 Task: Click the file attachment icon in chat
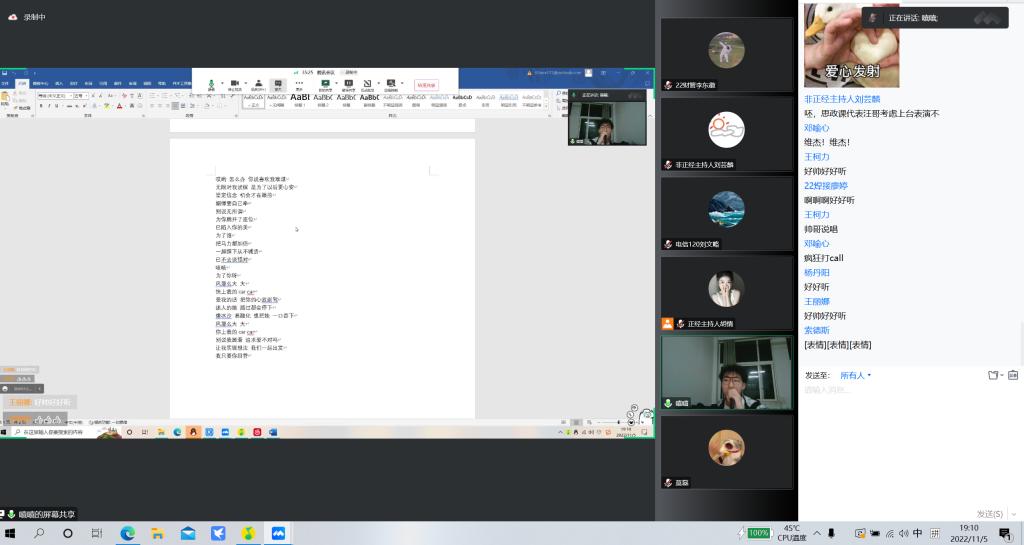[994, 375]
